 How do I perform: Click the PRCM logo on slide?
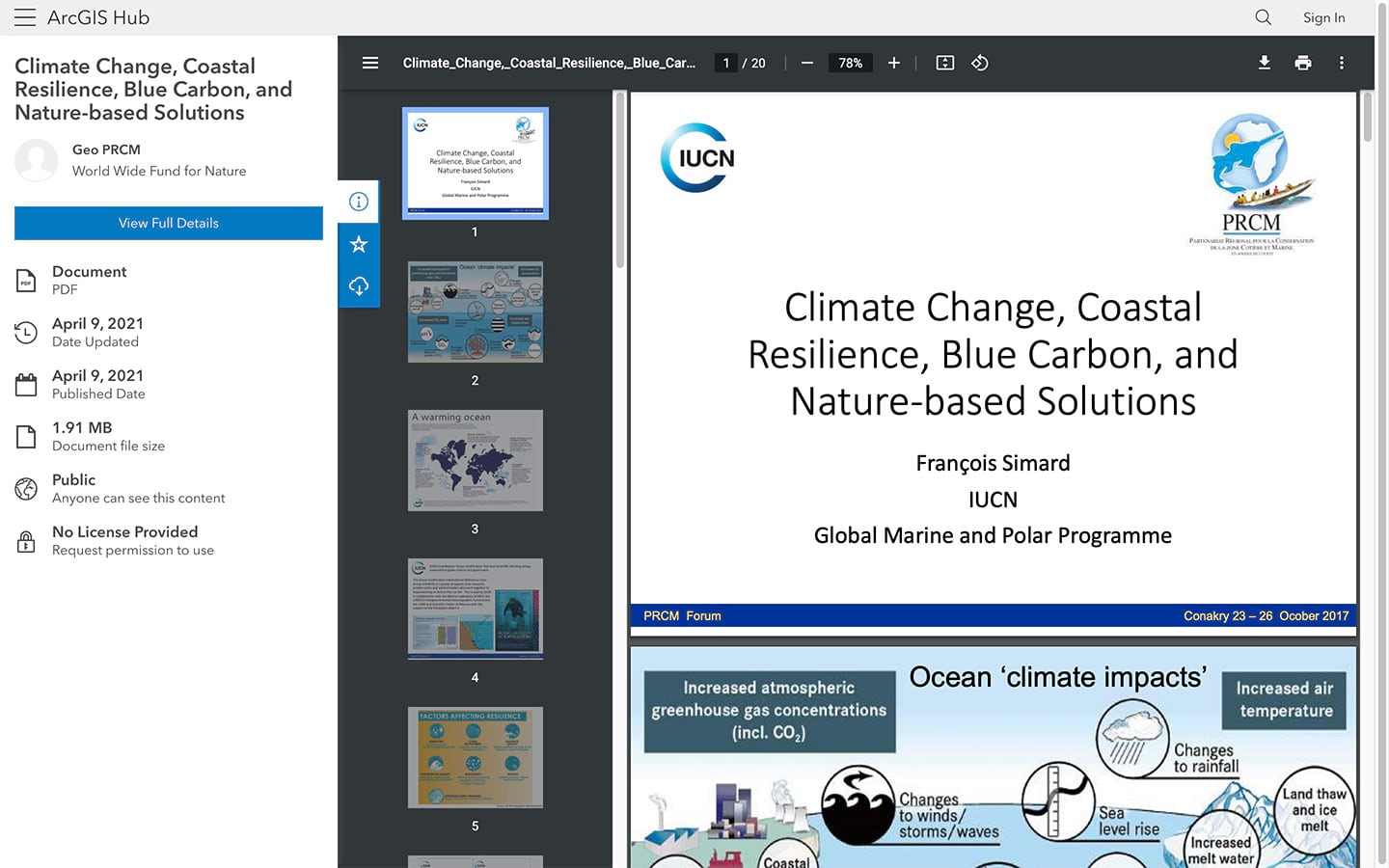click(x=1251, y=183)
